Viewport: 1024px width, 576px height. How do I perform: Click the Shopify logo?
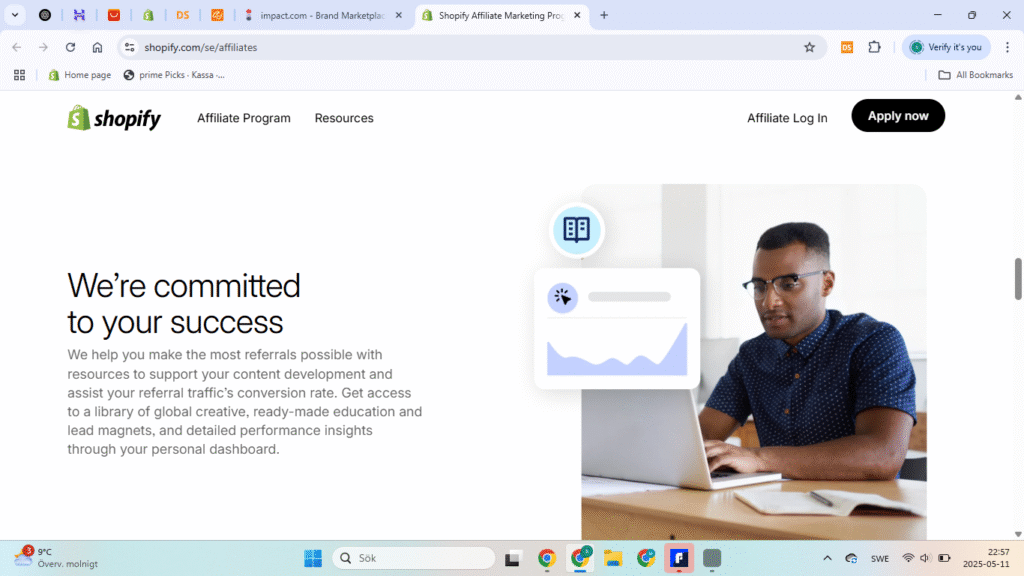tap(114, 118)
